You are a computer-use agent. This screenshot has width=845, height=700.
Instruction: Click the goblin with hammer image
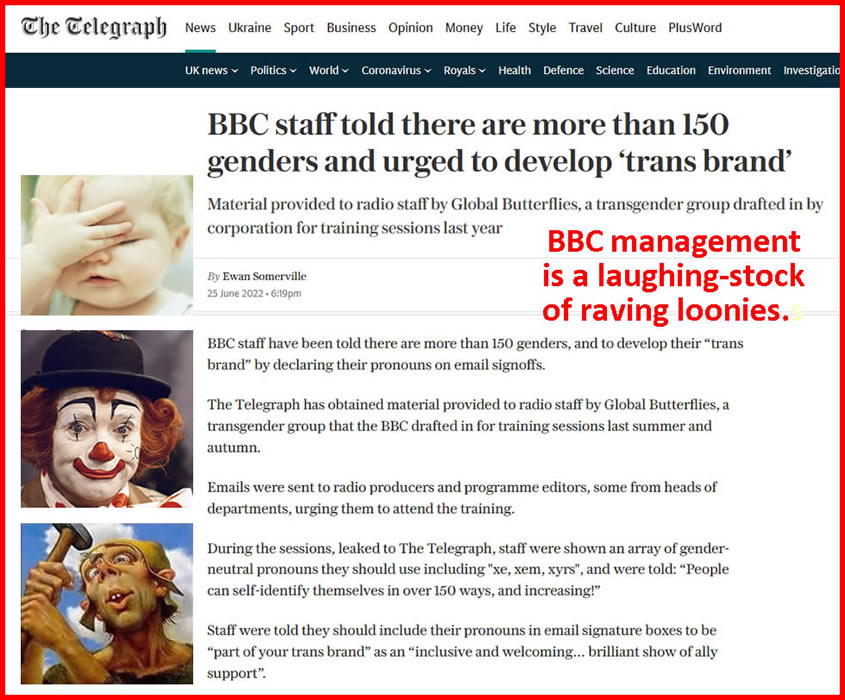tap(107, 604)
